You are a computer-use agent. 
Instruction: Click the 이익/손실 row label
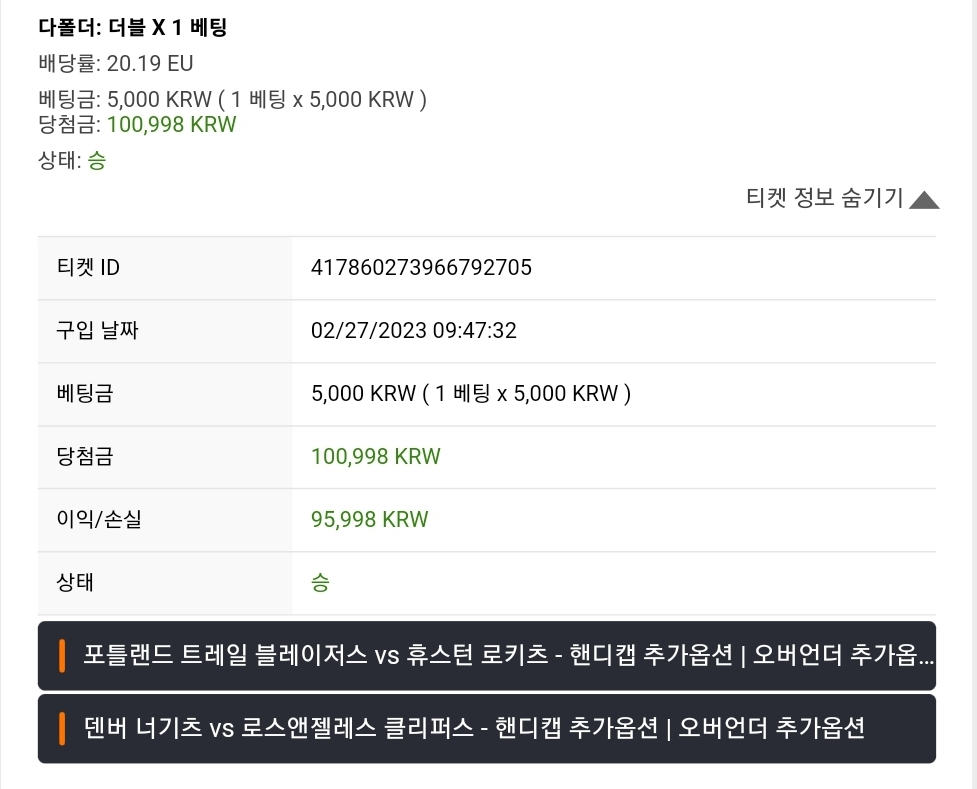[x=99, y=520]
